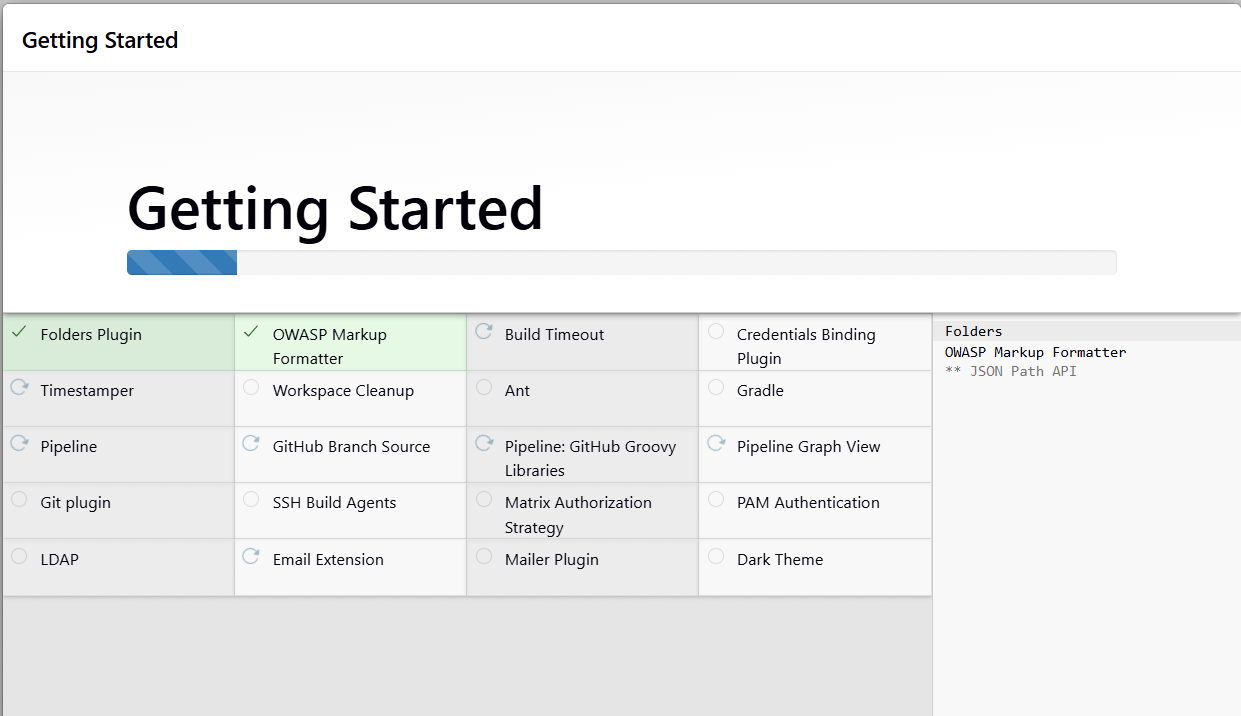Click the Credentials Binding Plugin pending circle
Image resolution: width=1241 pixels, height=716 pixels.
click(x=715, y=331)
